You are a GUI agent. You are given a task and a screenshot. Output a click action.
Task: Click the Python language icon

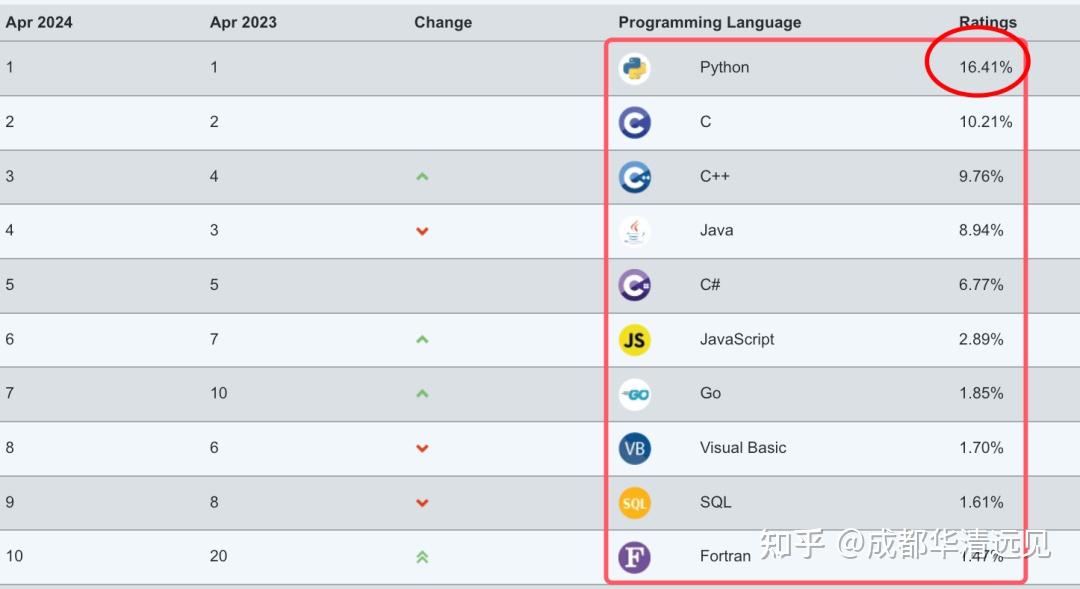[633, 67]
